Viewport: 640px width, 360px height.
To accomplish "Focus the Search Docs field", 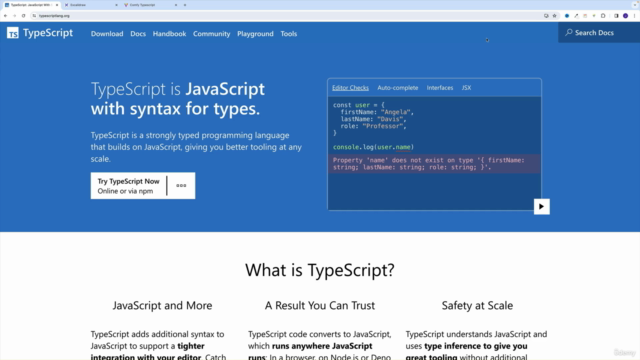I will [x=599, y=32].
